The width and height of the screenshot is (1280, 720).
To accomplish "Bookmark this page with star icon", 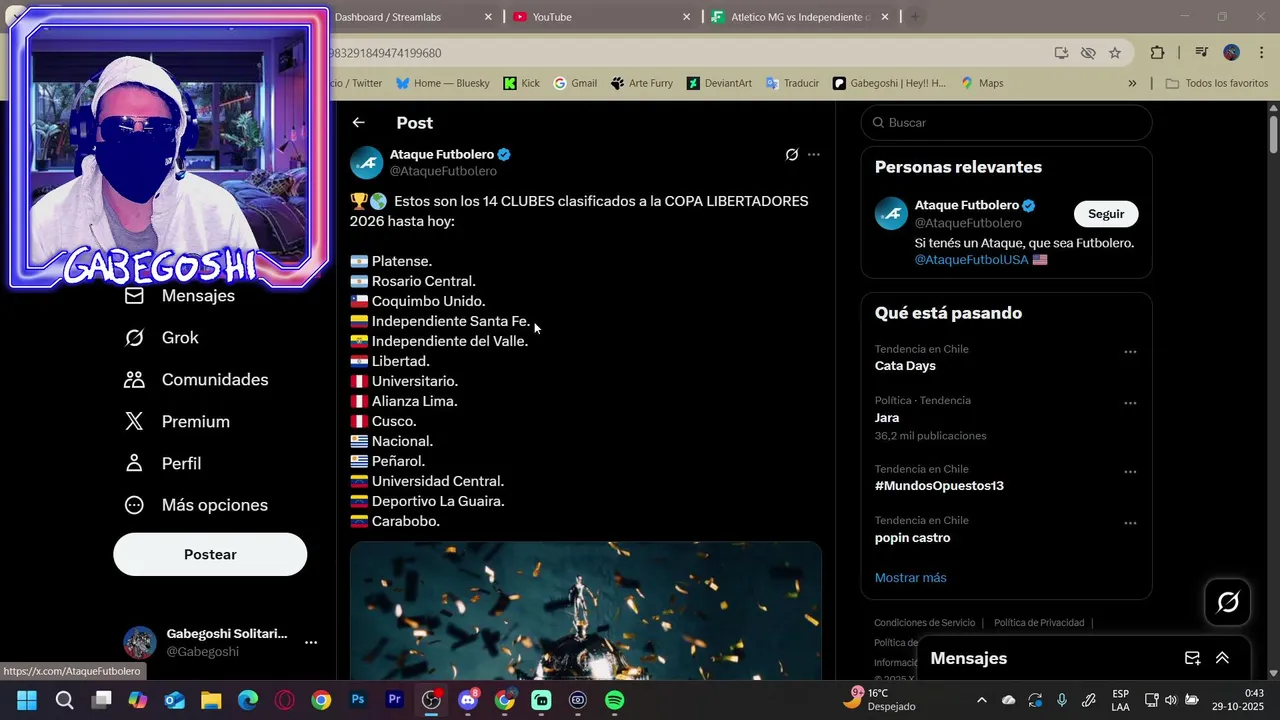I will [x=1115, y=53].
